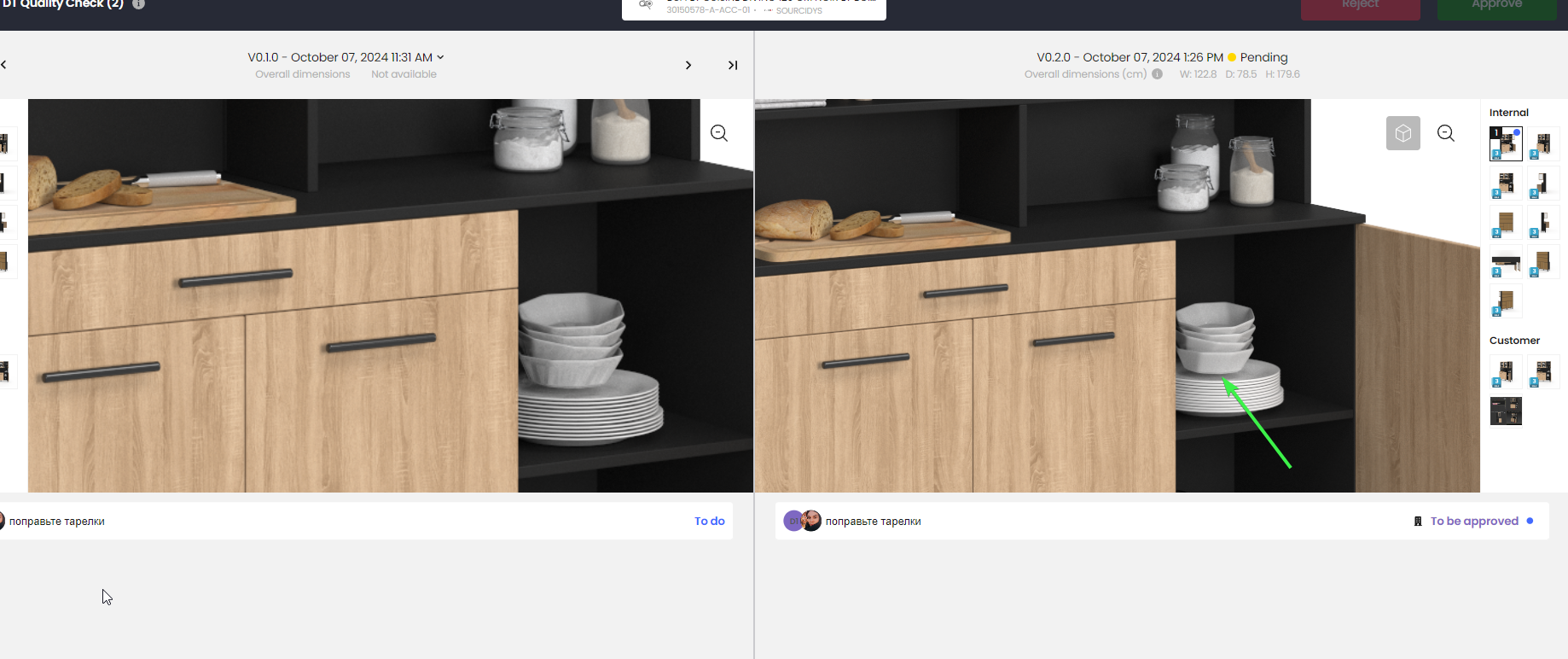The height and width of the screenshot is (659, 1568).
Task: Select fourth-row left Internal top-view thumbnail
Action: click(1506, 262)
